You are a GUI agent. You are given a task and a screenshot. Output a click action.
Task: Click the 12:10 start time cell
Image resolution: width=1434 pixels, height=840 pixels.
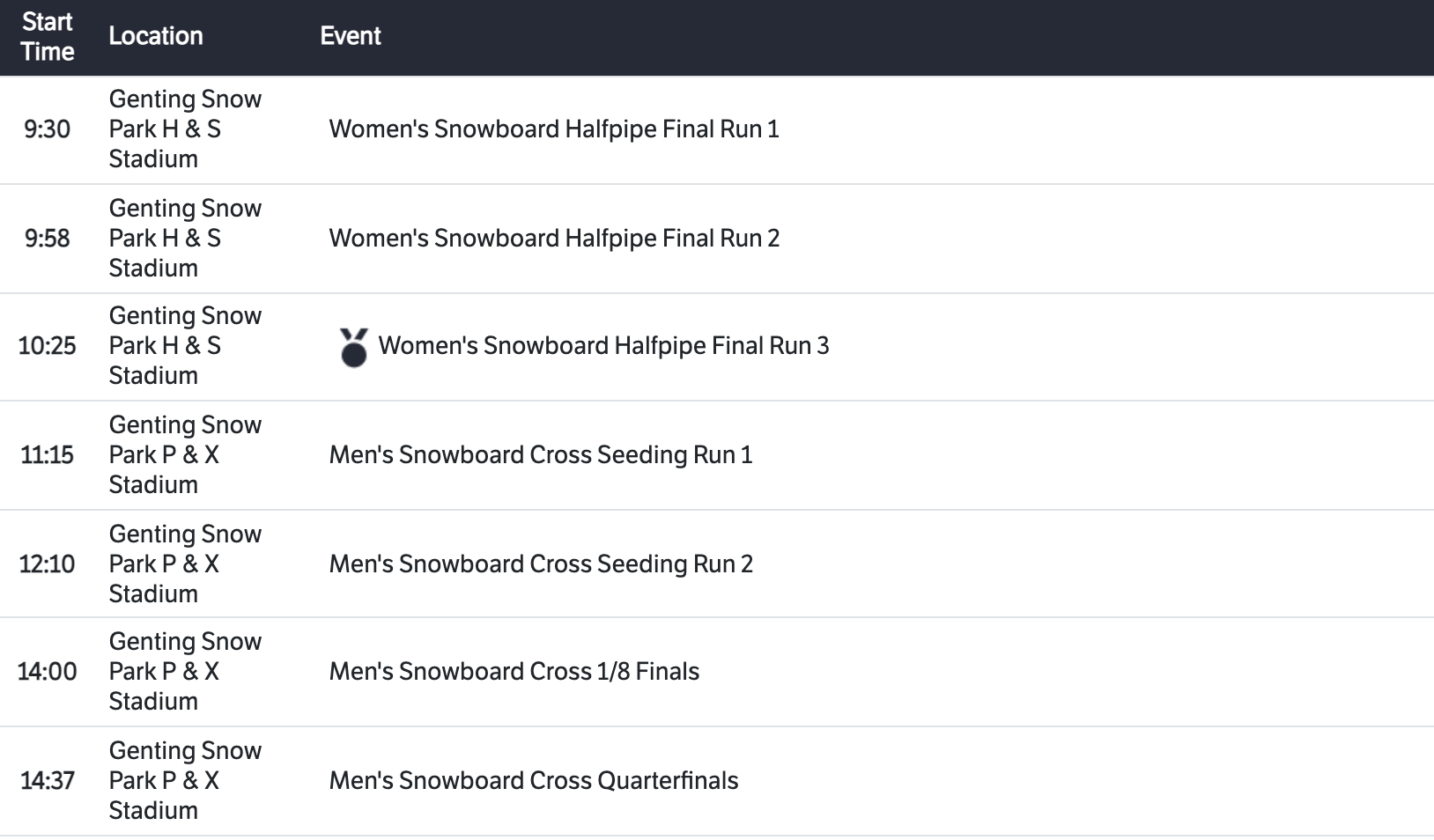click(x=48, y=564)
